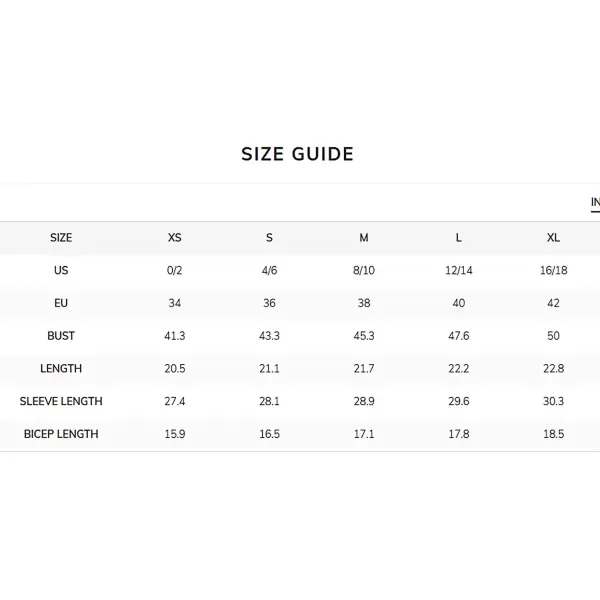600x600 pixels.
Task: Click the BICEP LENGTH row label
Action: pos(61,434)
